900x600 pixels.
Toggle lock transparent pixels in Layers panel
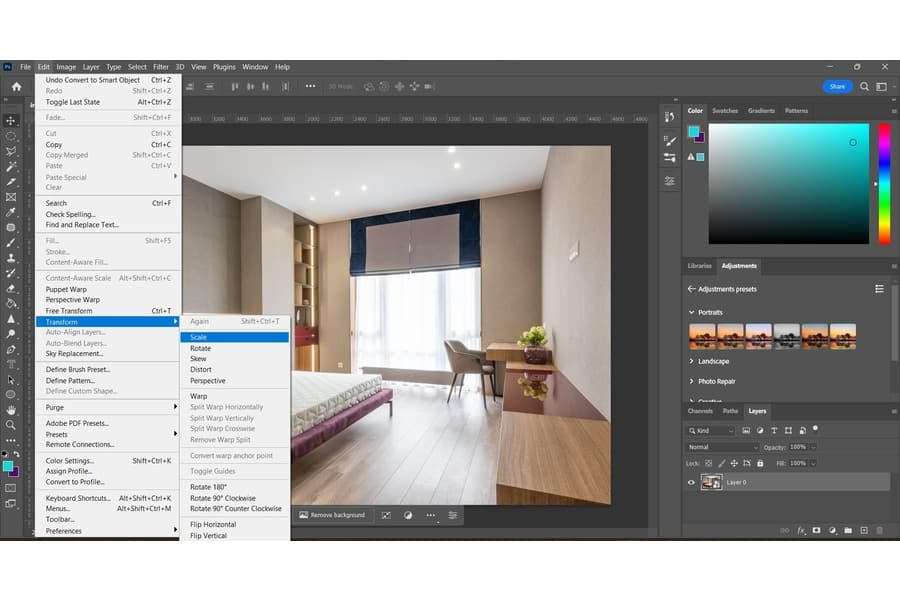(711, 463)
